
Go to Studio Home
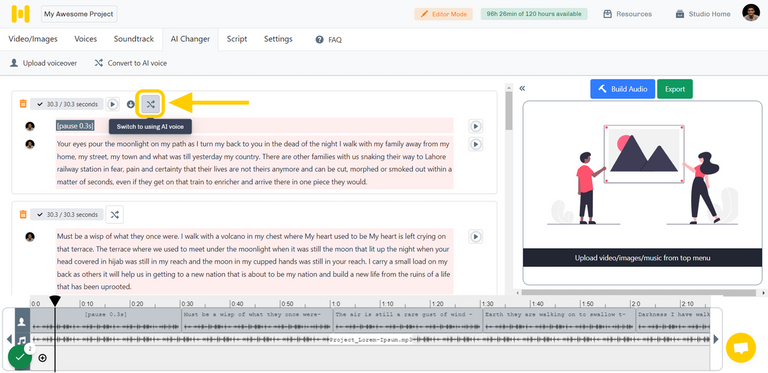(703, 14)
